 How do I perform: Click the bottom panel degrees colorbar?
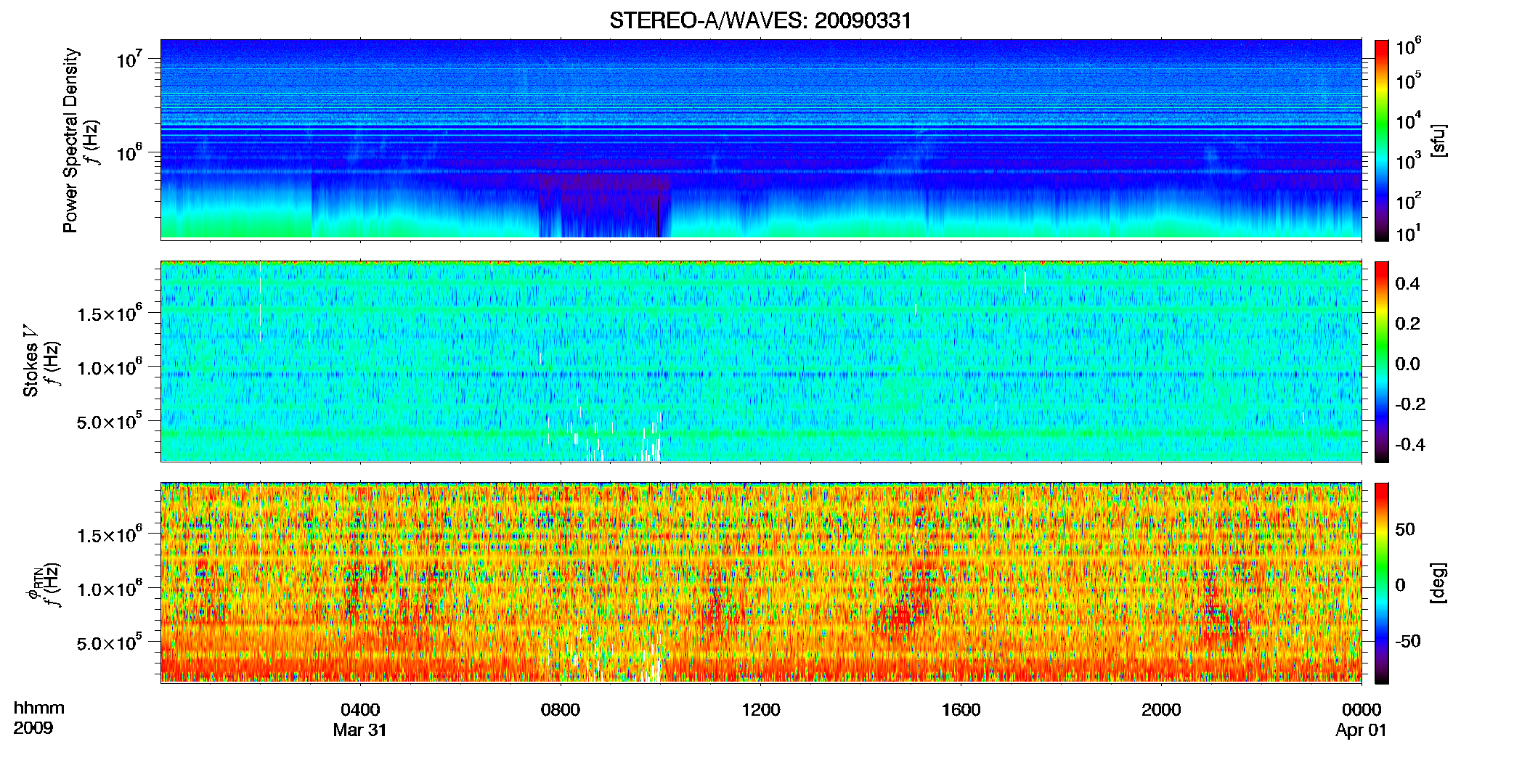1381,583
